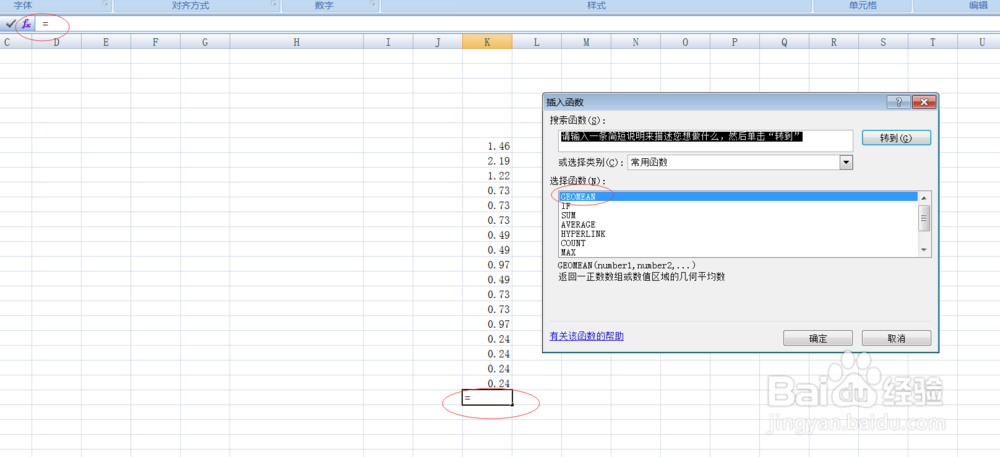Open the 对齐方式 group dialog launcher
This screenshot has width=1000, height=457.
(x=274, y=4)
